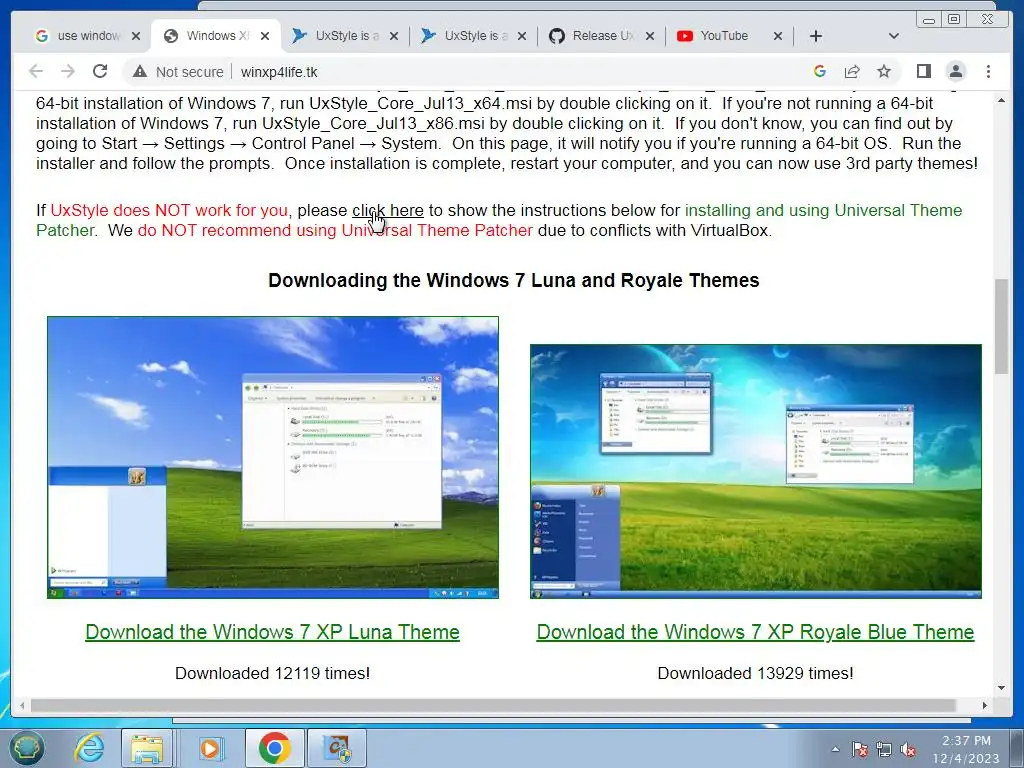
Task: Open the Royale Blue theme preview image
Action: (756, 471)
